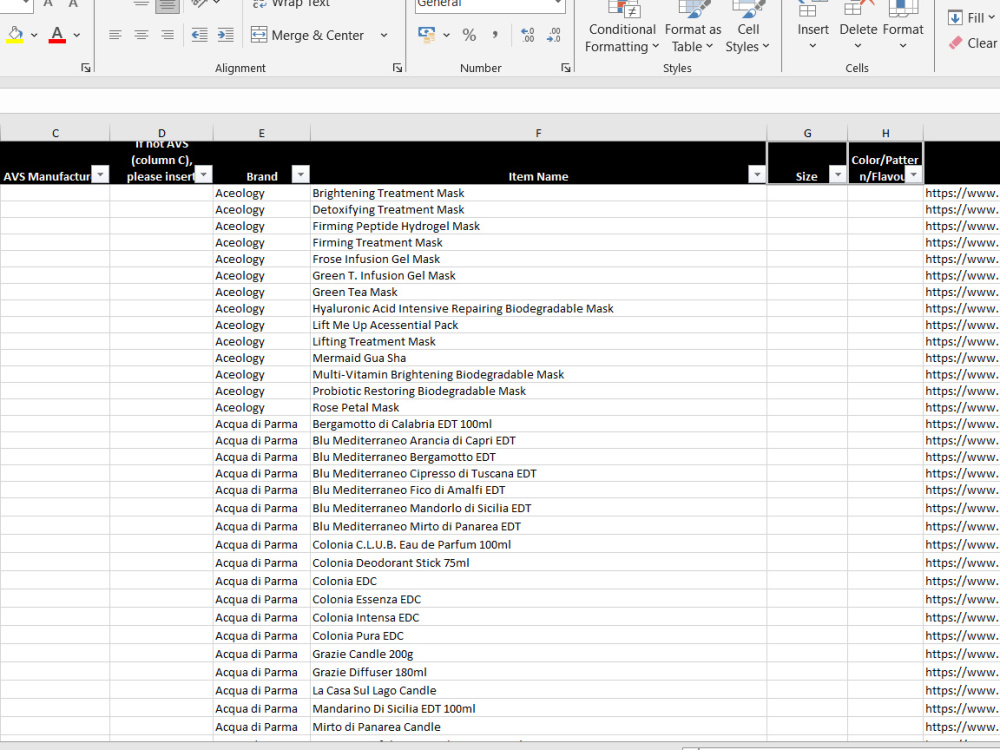Select the Brand header cell

tap(261, 163)
